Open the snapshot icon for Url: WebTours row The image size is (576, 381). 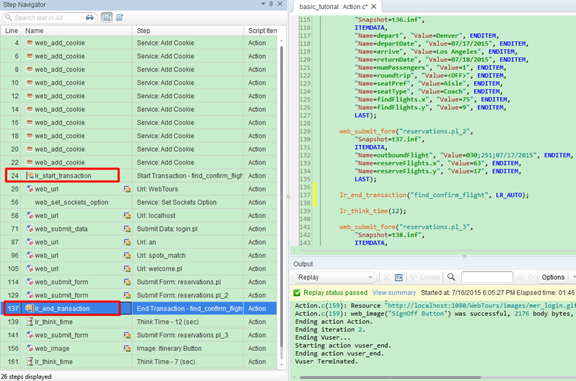click(127, 189)
